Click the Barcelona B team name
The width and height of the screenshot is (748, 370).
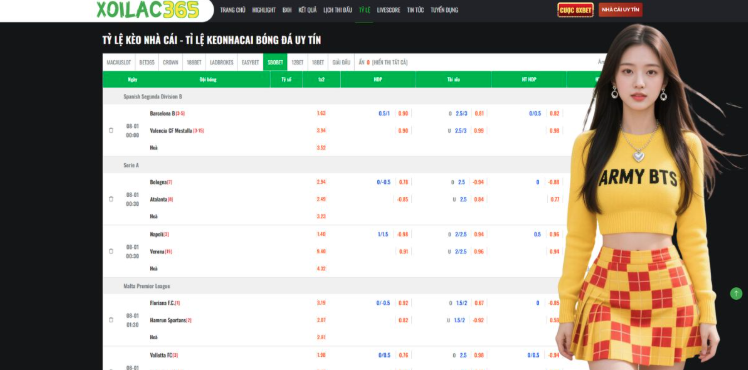(162, 113)
